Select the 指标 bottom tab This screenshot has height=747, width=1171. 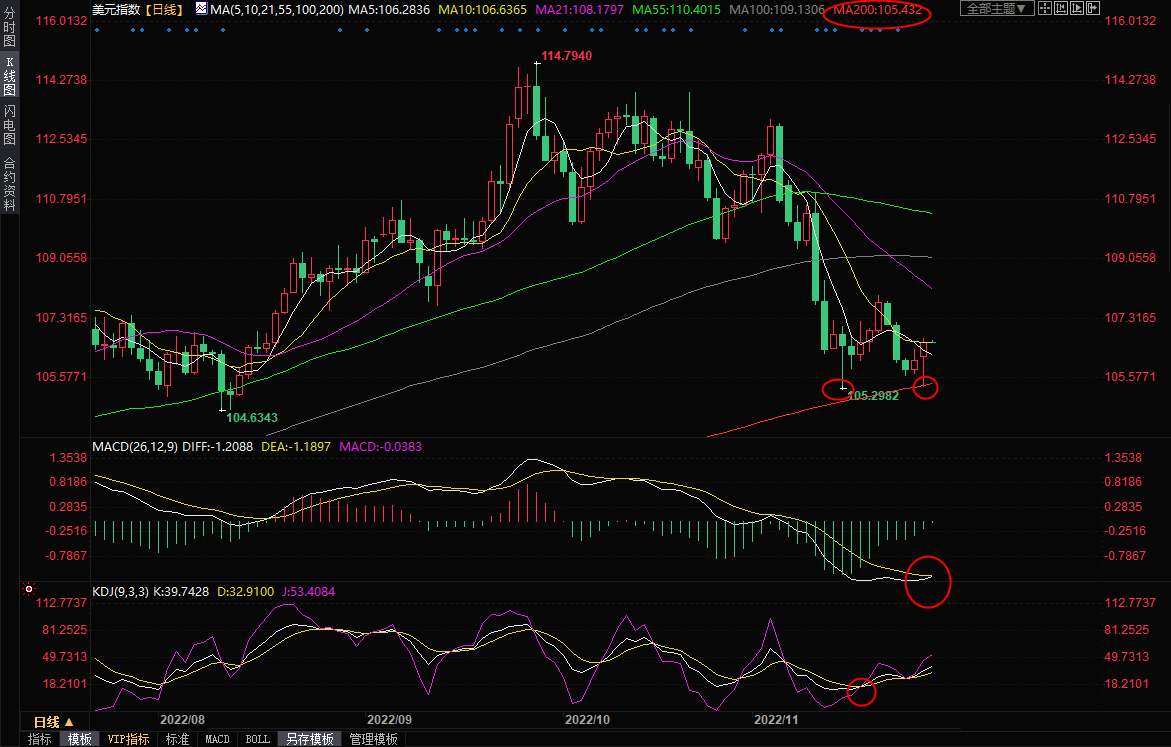pyautogui.click(x=40, y=739)
